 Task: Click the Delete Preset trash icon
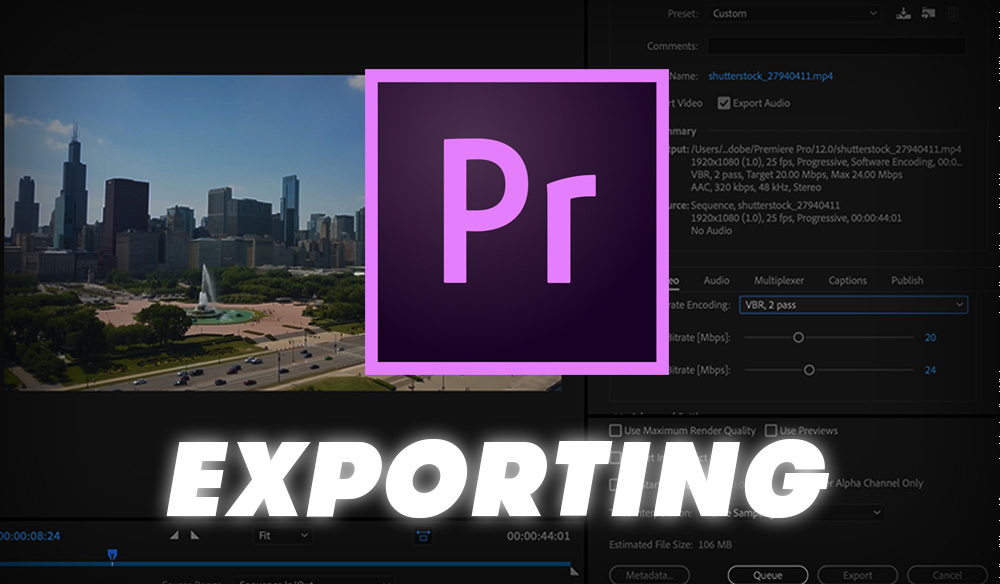click(953, 13)
